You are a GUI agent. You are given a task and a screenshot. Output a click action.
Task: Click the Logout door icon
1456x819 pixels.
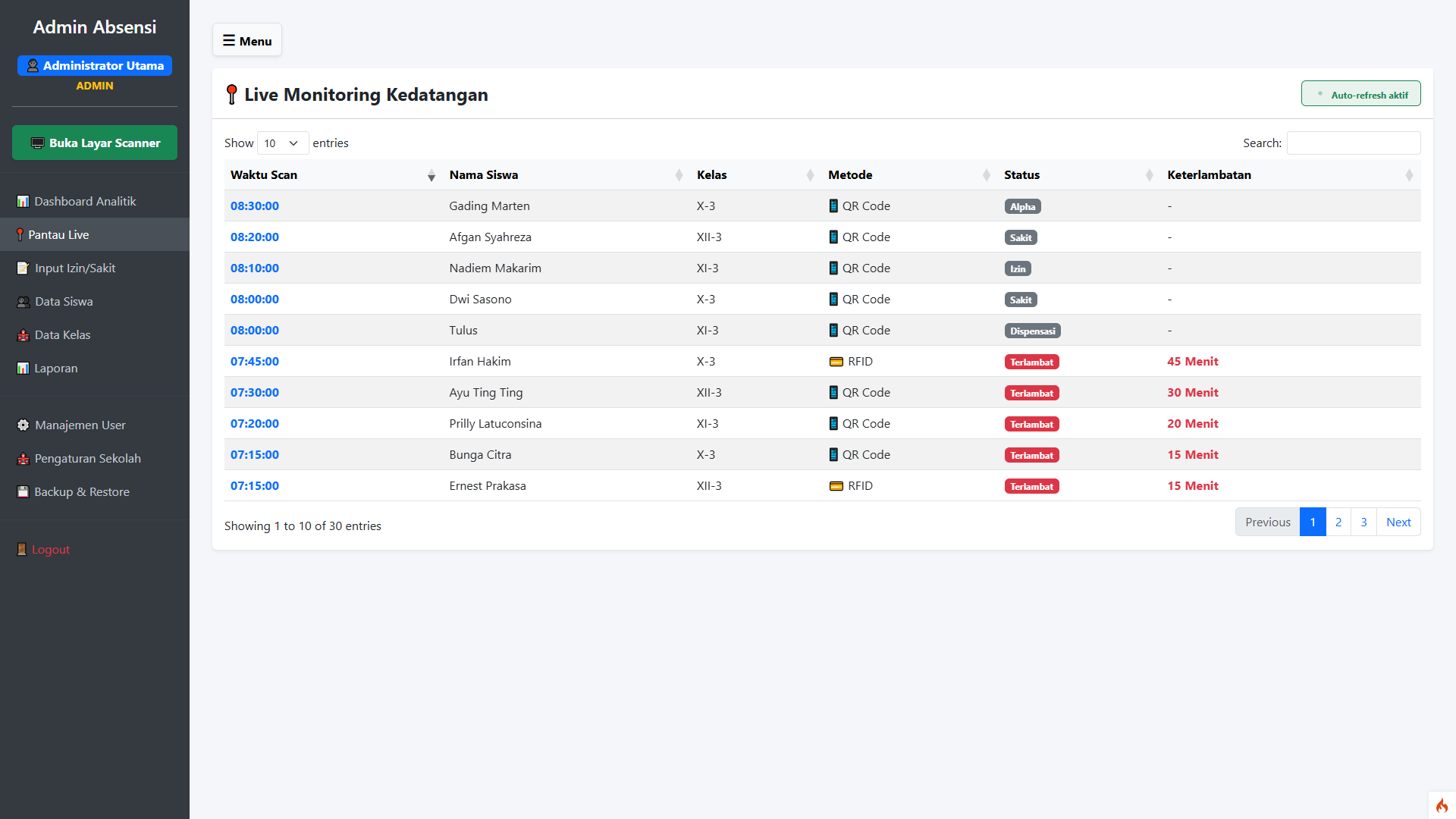pos(22,550)
